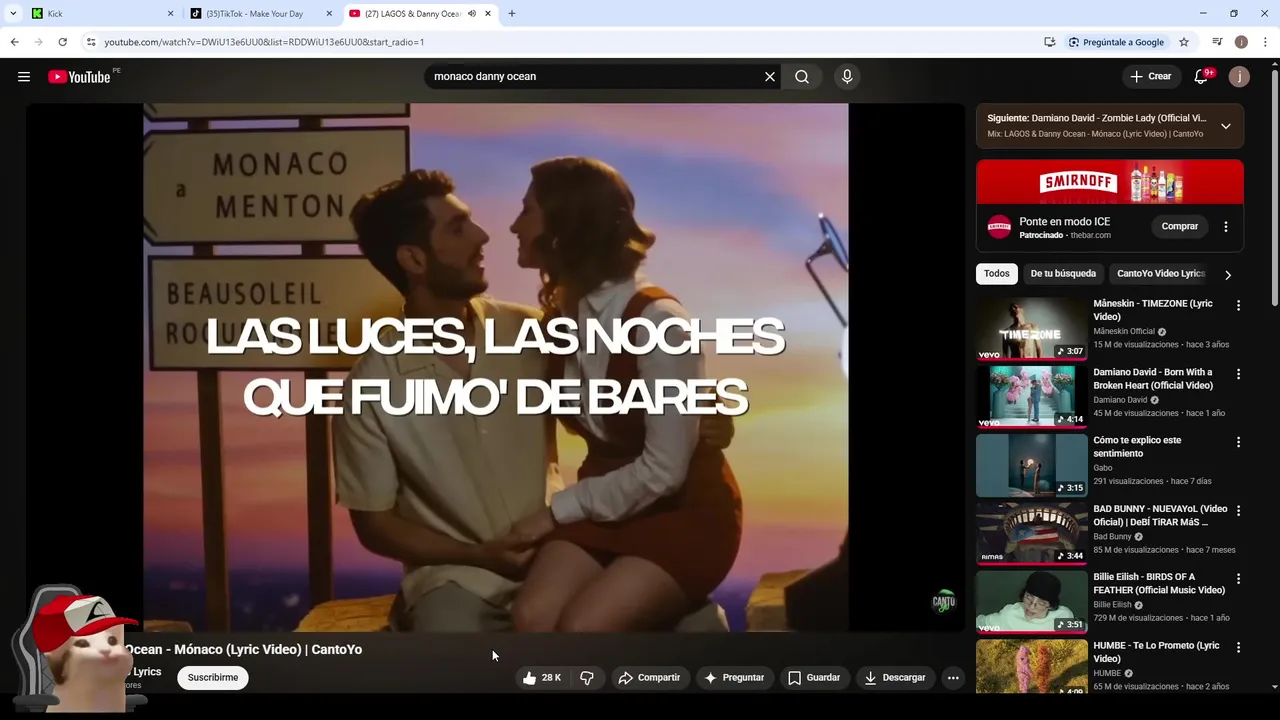This screenshot has height=720, width=1280.
Task: Save video with Guardar button
Action: click(x=814, y=678)
